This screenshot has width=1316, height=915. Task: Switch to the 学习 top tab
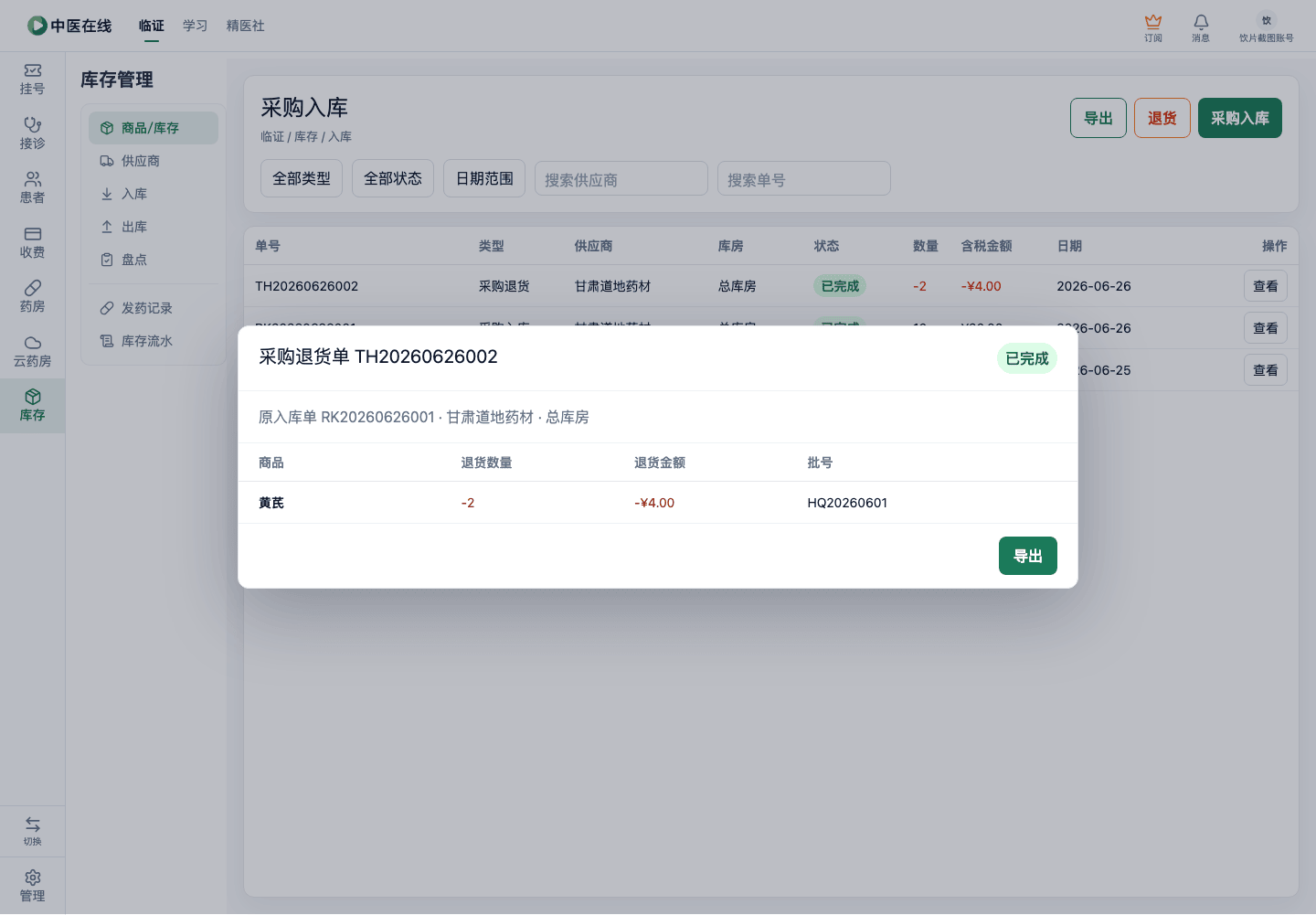(196, 26)
